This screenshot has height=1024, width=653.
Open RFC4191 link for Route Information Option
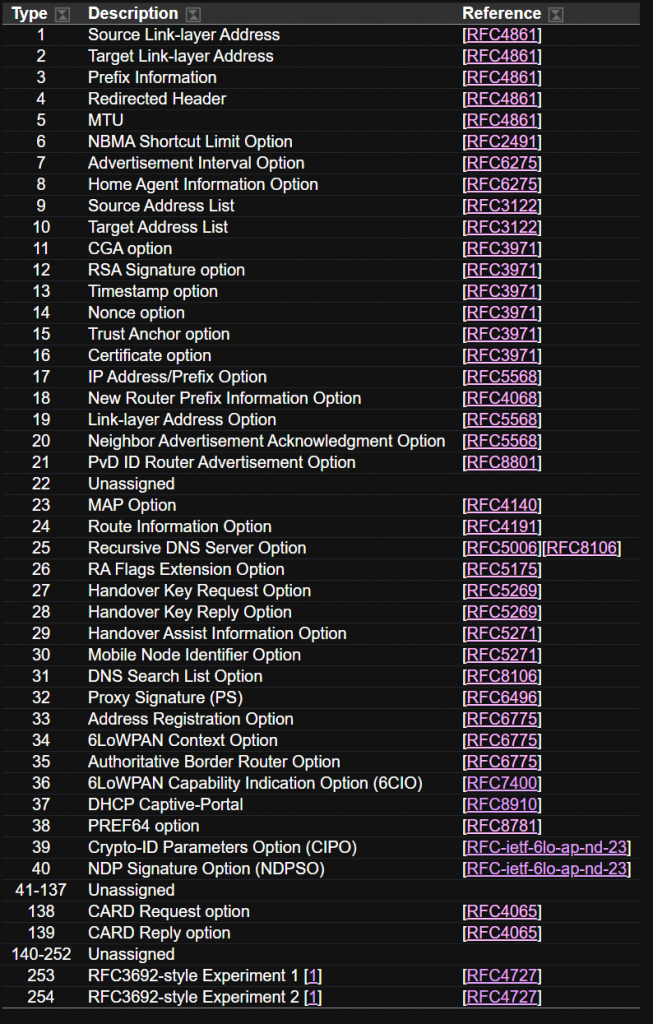(x=502, y=527)
